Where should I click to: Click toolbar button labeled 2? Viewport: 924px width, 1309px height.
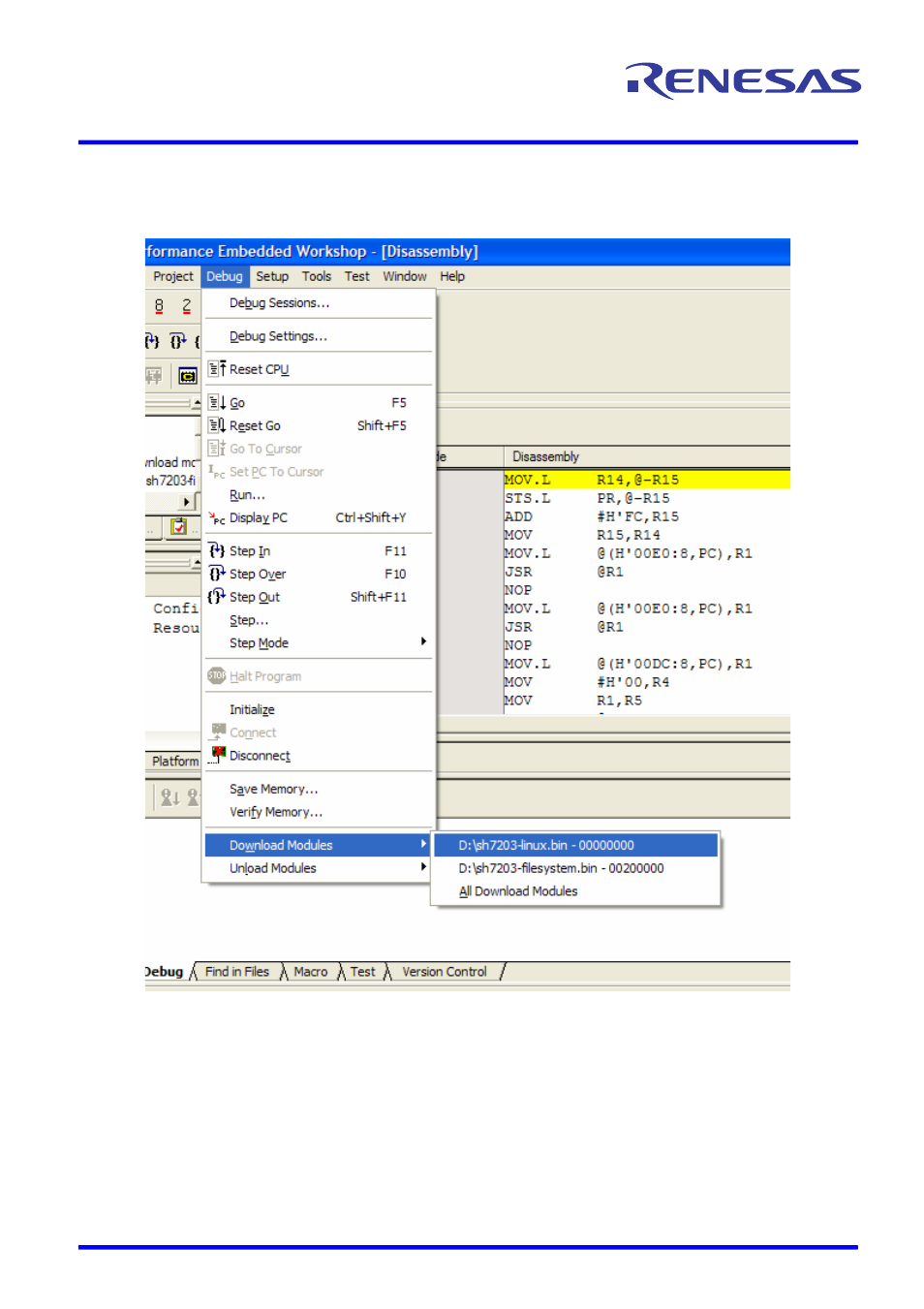[186, 306]
